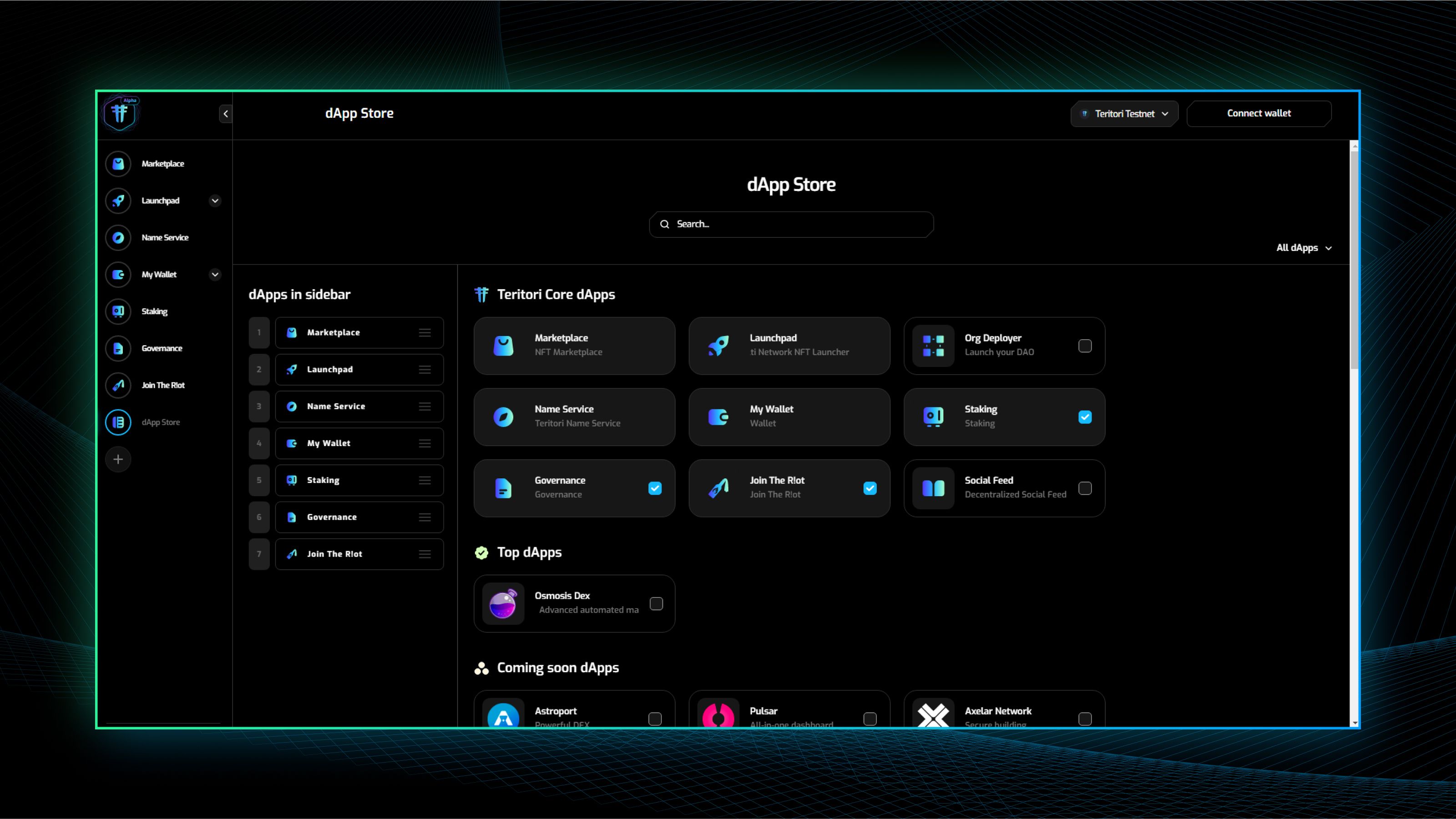Click the dApp Store search field

[x=791, y=224]
